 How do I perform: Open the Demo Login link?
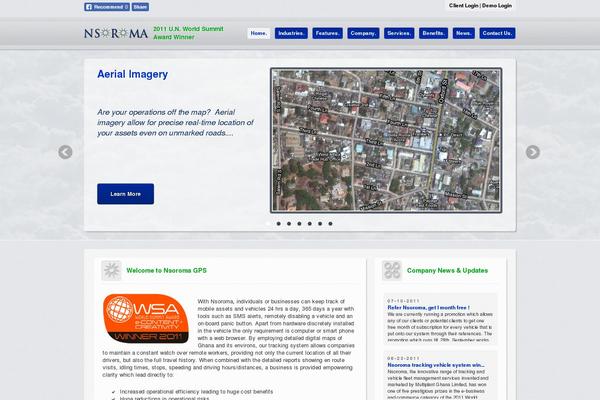pyautogui.click(x=497, y=6)
